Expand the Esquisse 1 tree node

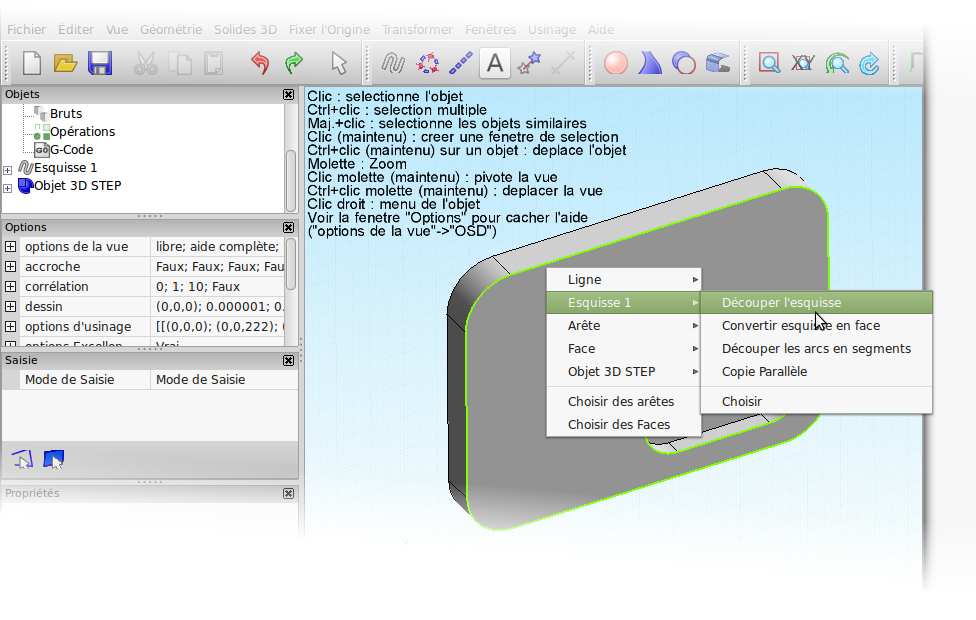(x=8, y=169)
